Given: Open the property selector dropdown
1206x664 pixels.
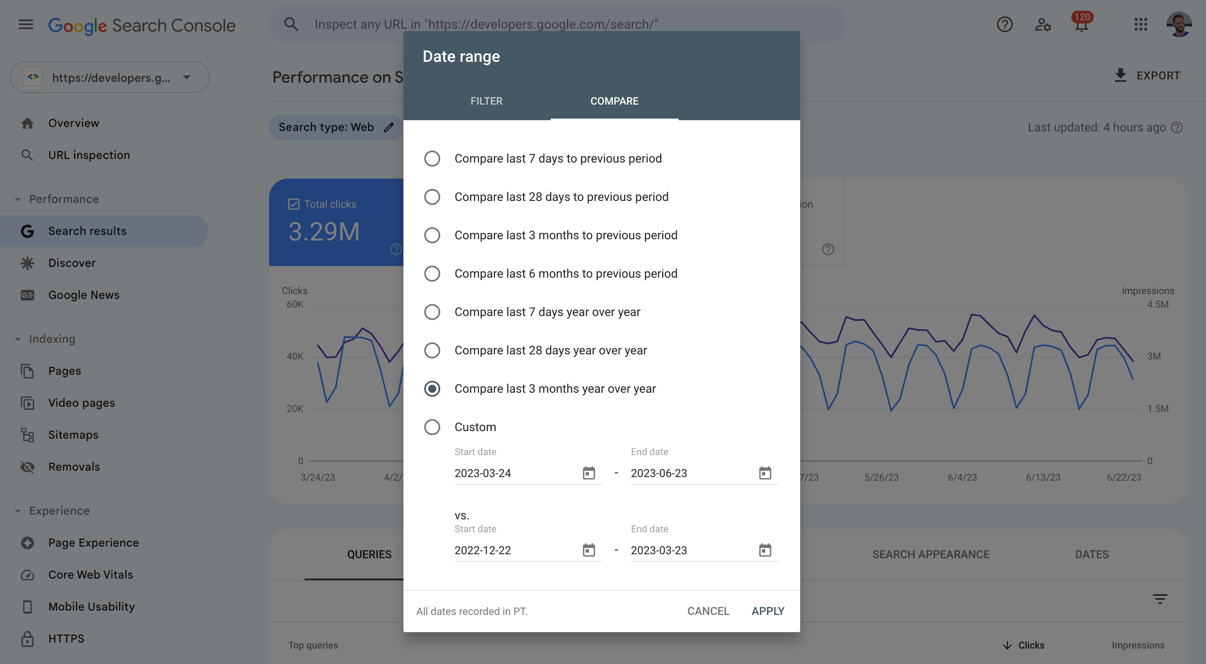Looking at the screenshot, I should pyautogui.click(x=110, y=76).
